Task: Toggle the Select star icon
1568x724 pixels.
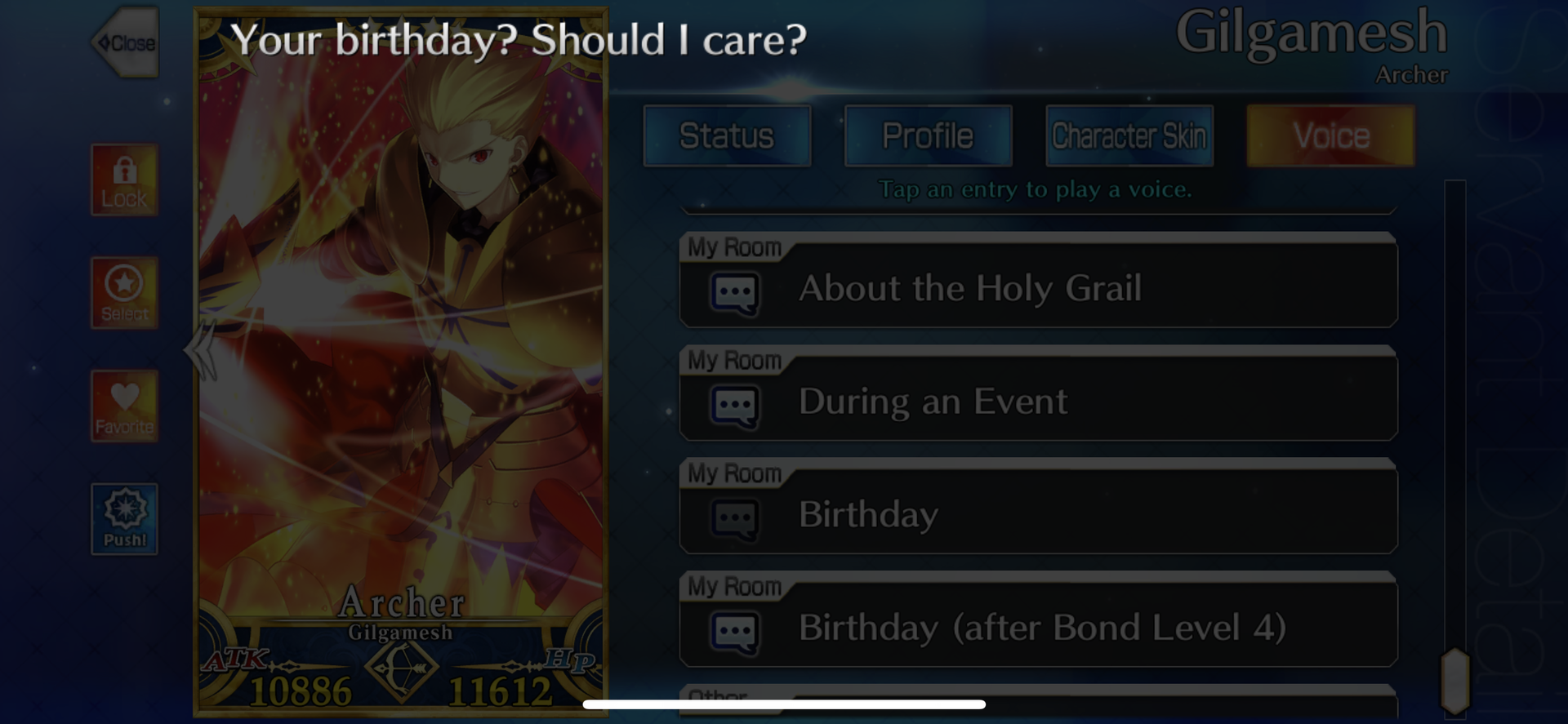Action: tap(124, 293)
